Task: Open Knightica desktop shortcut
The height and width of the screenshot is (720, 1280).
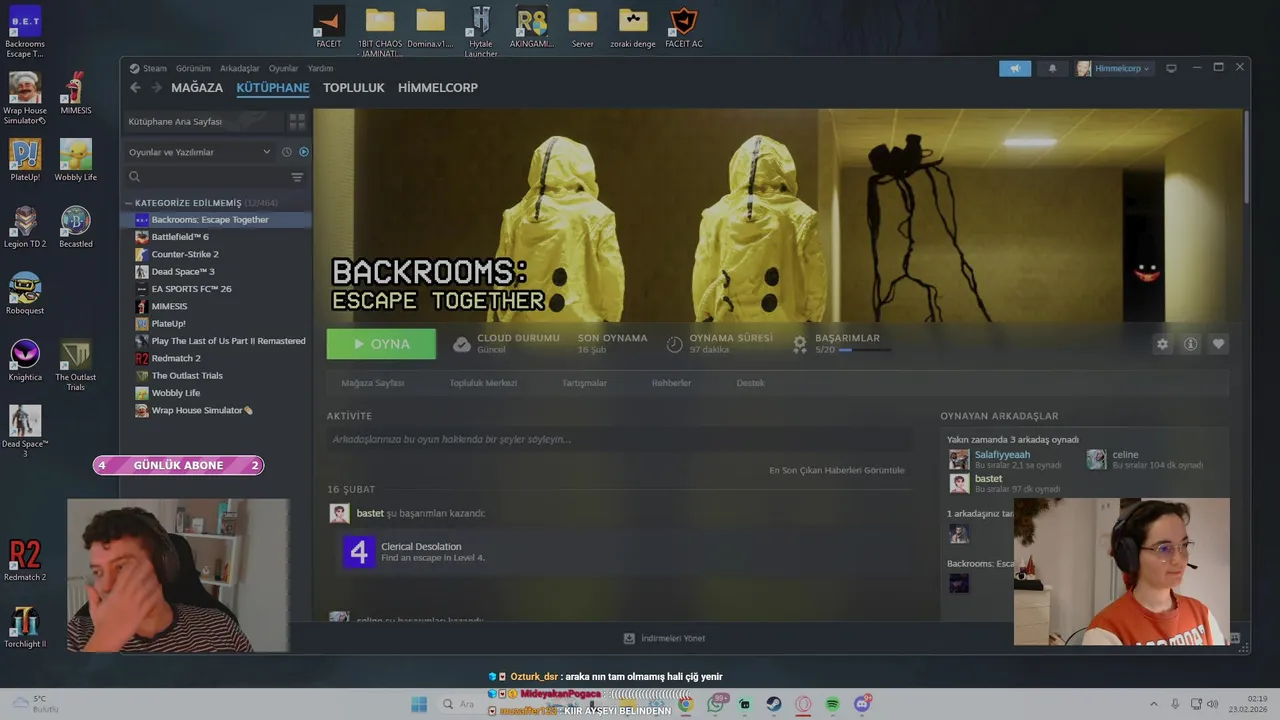Action: click(x=25, y=361)
